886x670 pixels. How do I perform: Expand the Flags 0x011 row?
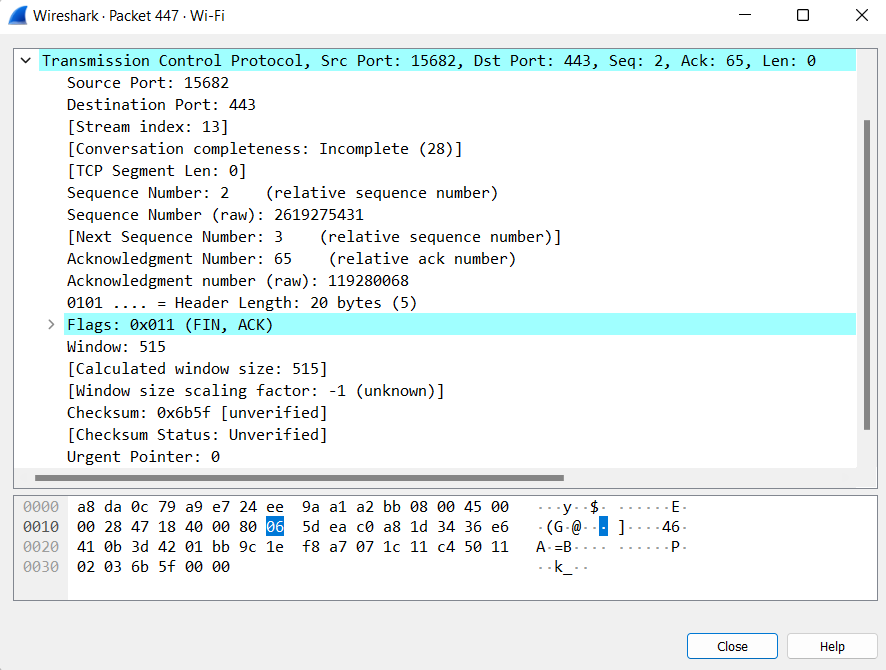tap(51, 325)
